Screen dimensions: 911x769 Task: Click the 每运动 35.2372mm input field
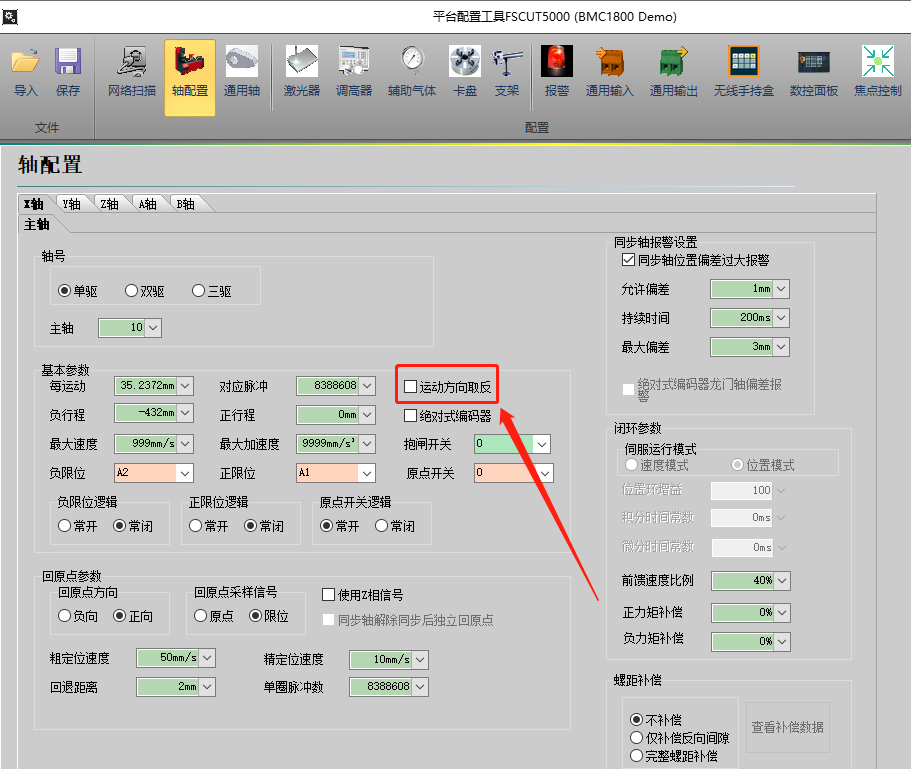click(x=145, y=386)
